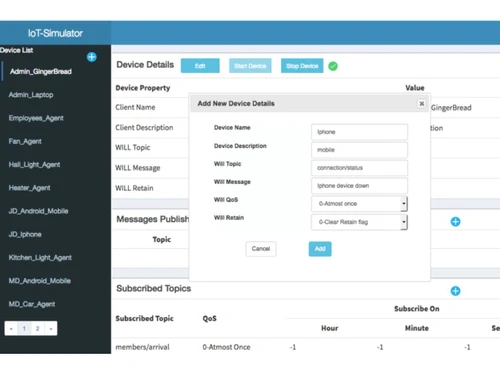
Task: Go to page 2 of device list
Action: click(x=37, y=328)
